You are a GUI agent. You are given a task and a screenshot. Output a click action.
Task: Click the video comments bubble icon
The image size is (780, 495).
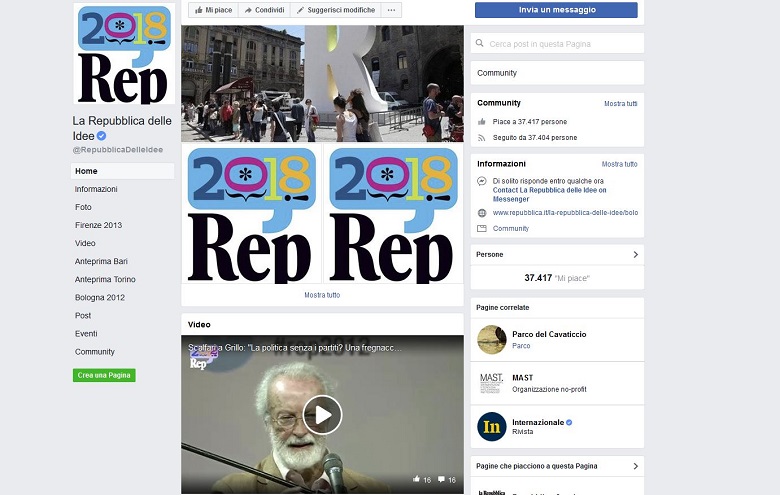pyautogui.click(x=441, y=479)
